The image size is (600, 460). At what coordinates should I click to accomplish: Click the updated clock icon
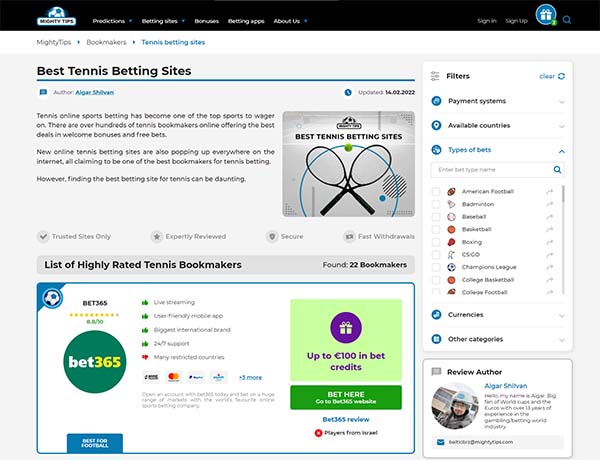[x=348, y=92]
